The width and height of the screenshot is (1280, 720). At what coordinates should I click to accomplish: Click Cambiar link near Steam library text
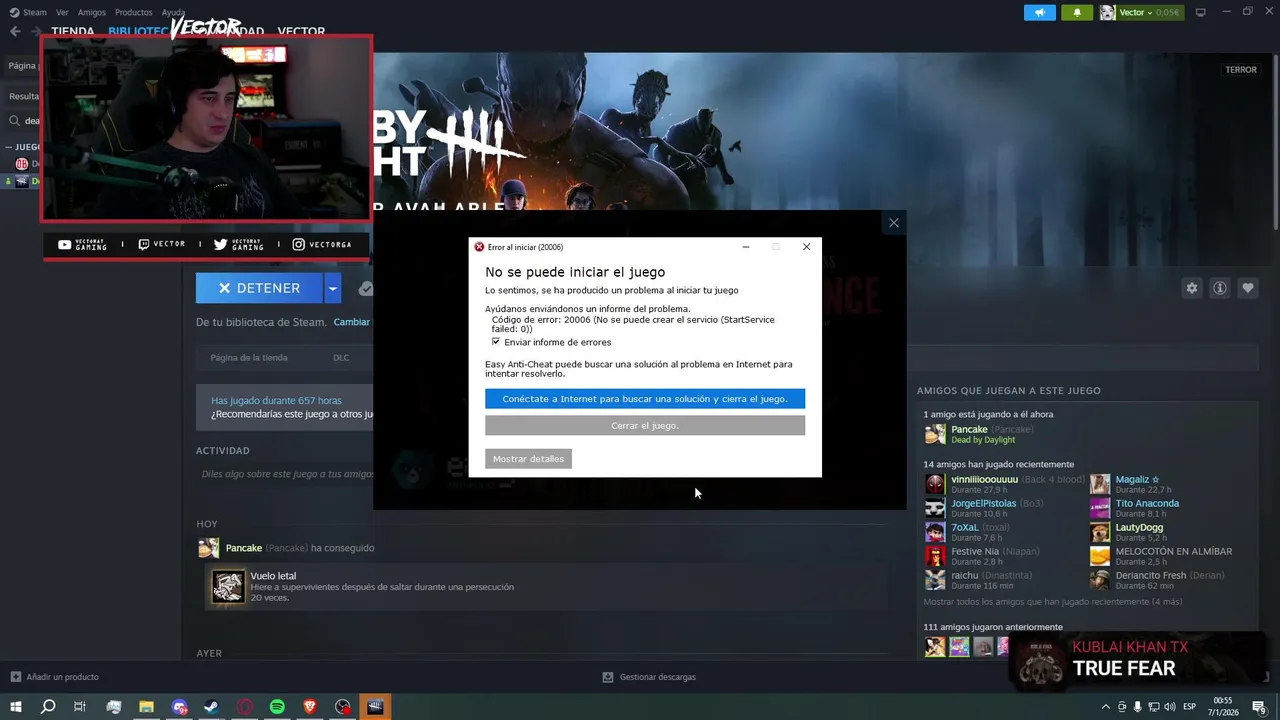(x=351, y=322)
